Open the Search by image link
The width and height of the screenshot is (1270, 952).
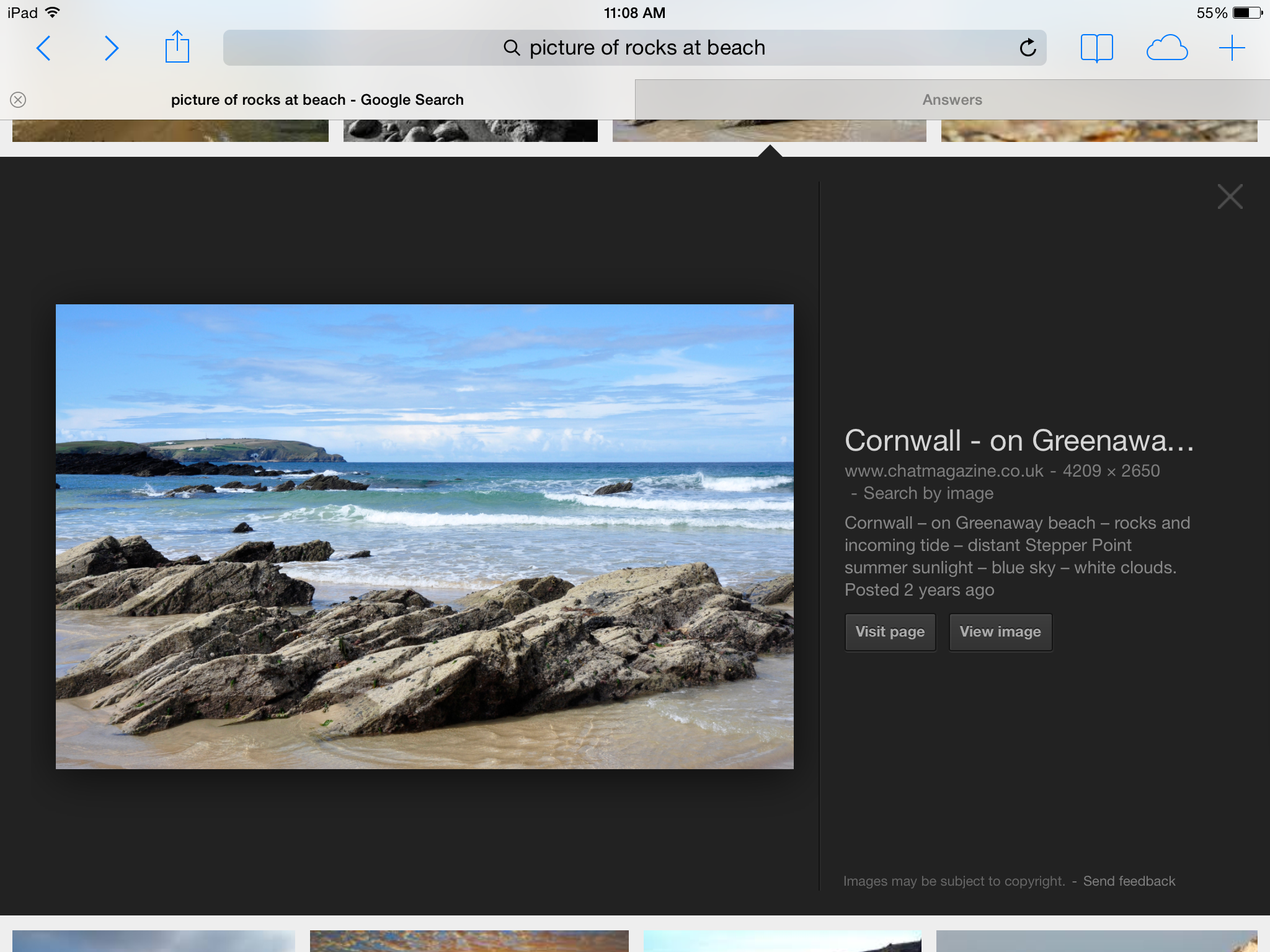pyautogui.click(x=928, y=493)
